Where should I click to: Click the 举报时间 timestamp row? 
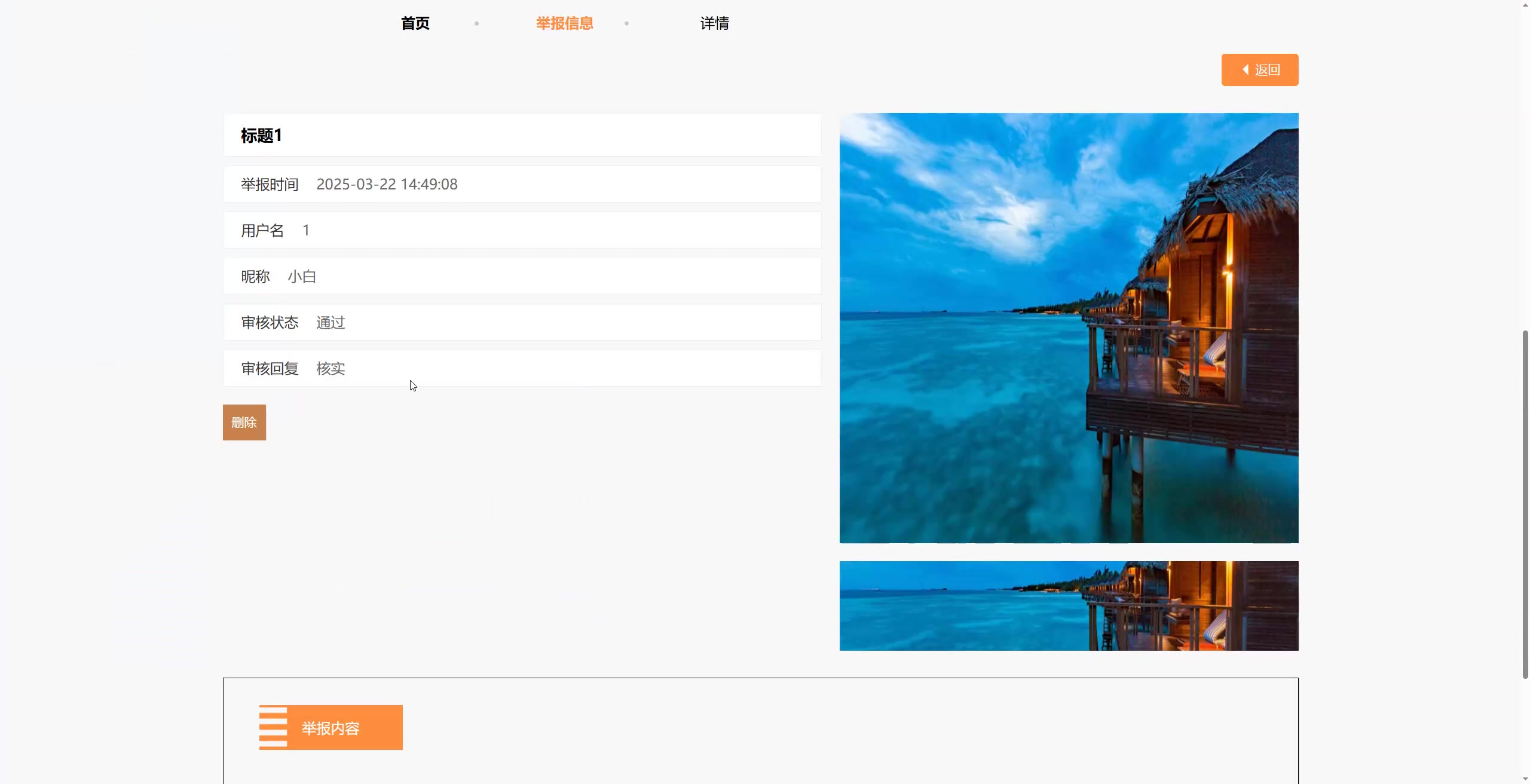(x=387, y=184)
